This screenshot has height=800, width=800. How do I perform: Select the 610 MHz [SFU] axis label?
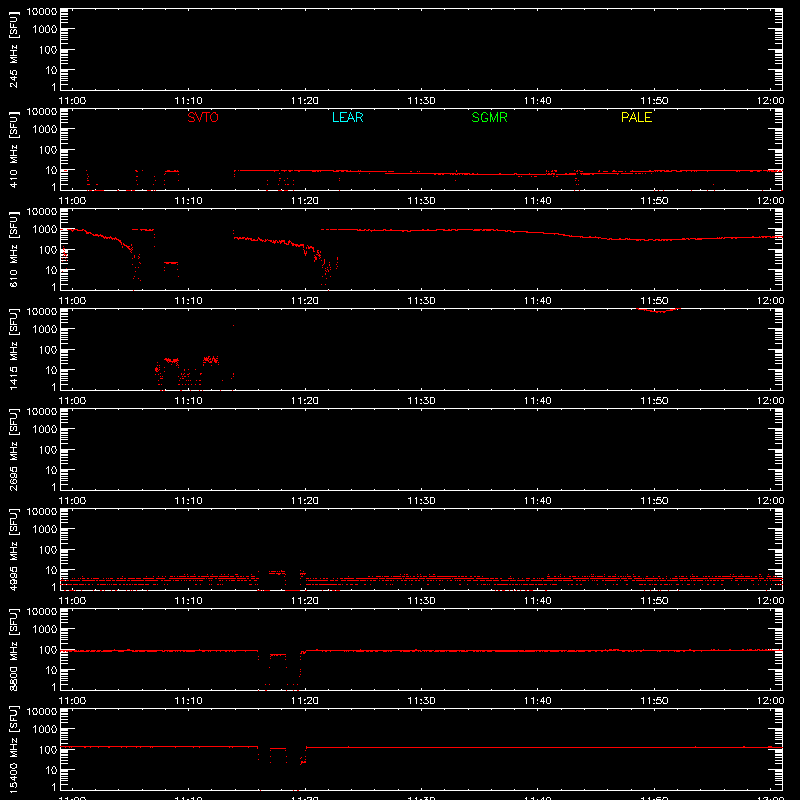pyautogui.click(x=13, y=250)
